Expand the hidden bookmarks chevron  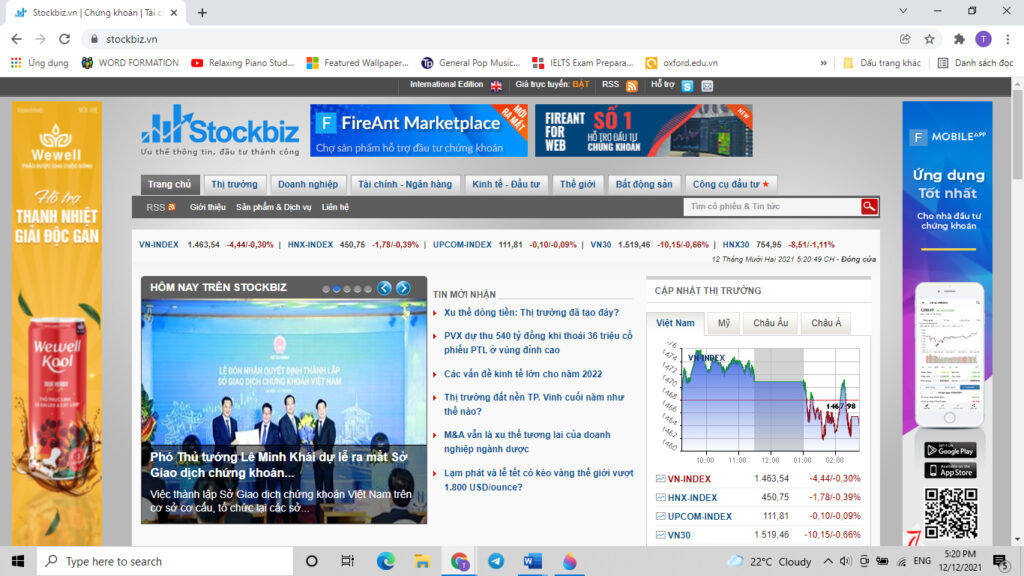tap(824, 63)
